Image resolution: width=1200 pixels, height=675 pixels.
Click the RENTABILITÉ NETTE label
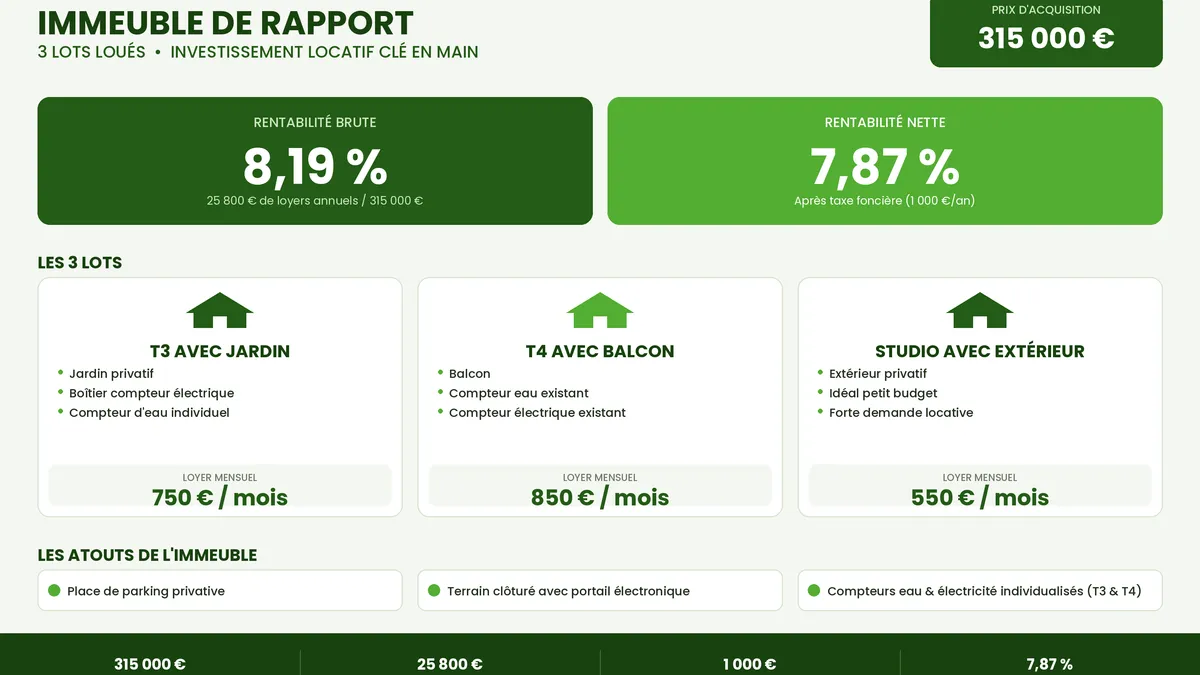[x=885, y=123]
